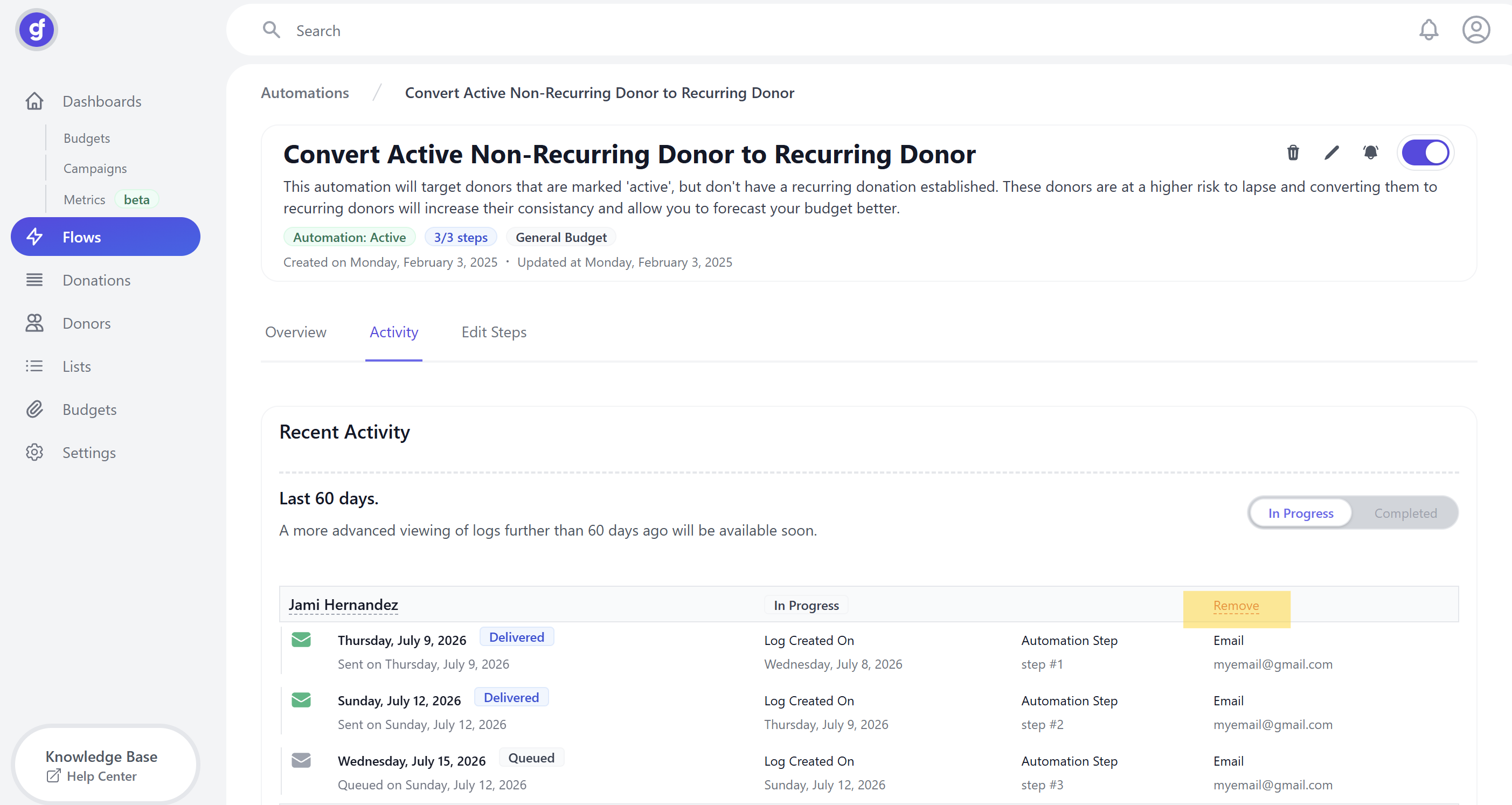Click the Givebutter-style logo icon

pos(37,30)
